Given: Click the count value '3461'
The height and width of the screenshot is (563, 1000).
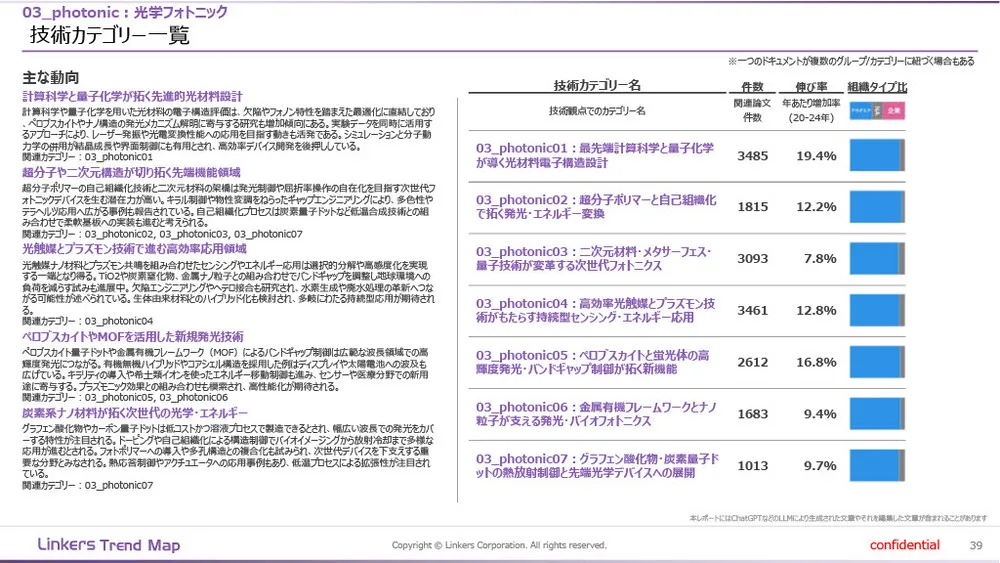Looking at the screenshot, I should 753,311.
